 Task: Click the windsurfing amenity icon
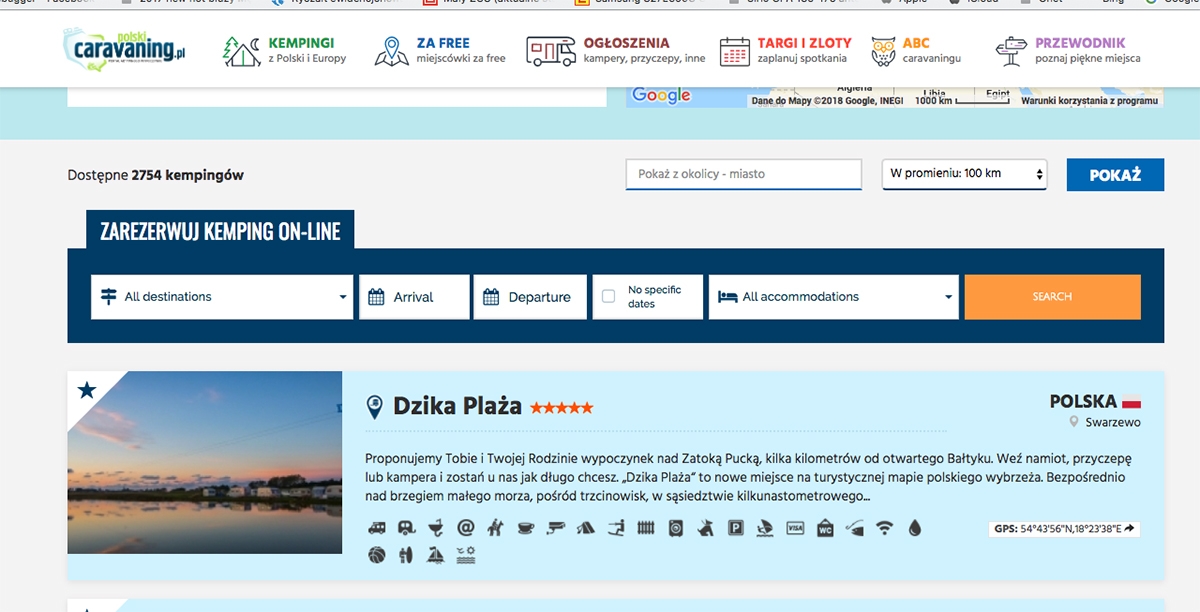[x=765, y=528]
